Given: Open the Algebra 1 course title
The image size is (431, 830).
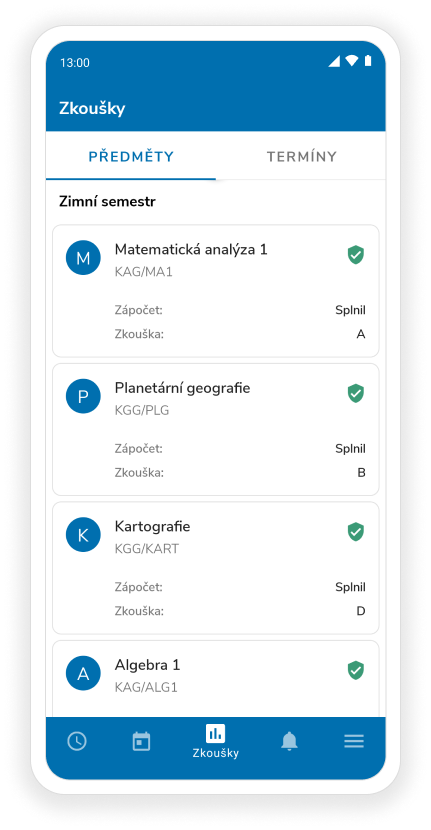Looking at the screenshot, I should [148, 665].
